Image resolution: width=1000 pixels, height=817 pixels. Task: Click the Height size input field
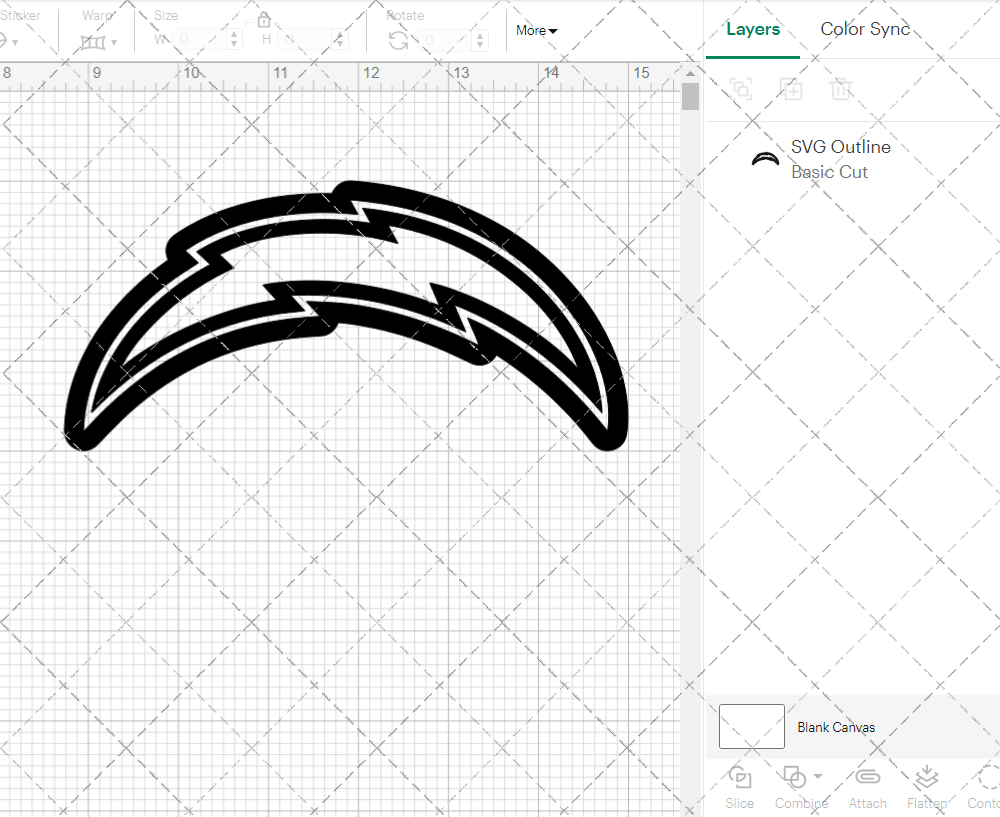306,40
